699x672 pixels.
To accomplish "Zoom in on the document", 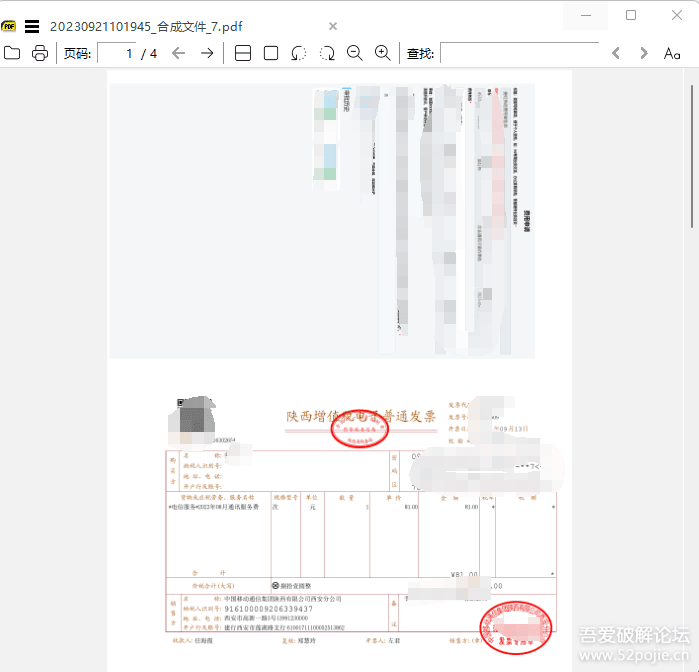I will click(383, 53).
